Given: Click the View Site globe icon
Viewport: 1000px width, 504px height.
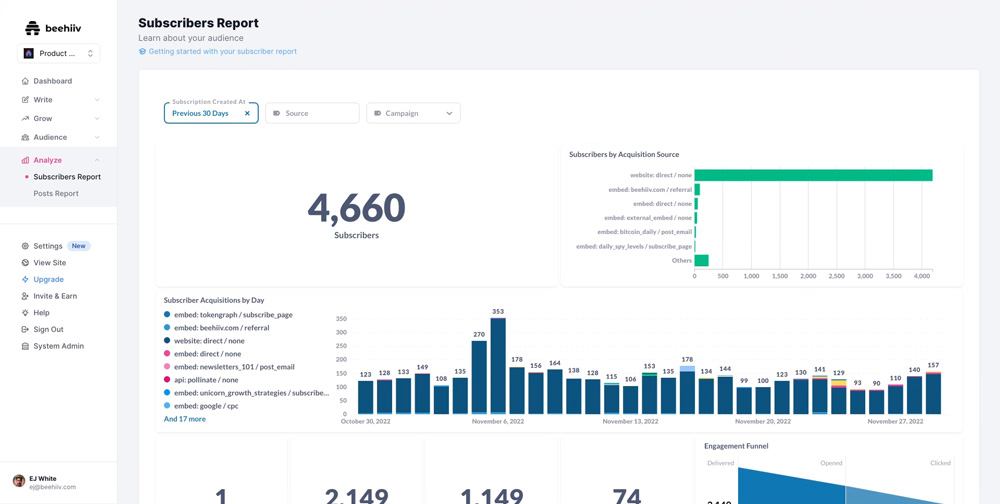Looking at the screenshot, I should pos(25,263).
